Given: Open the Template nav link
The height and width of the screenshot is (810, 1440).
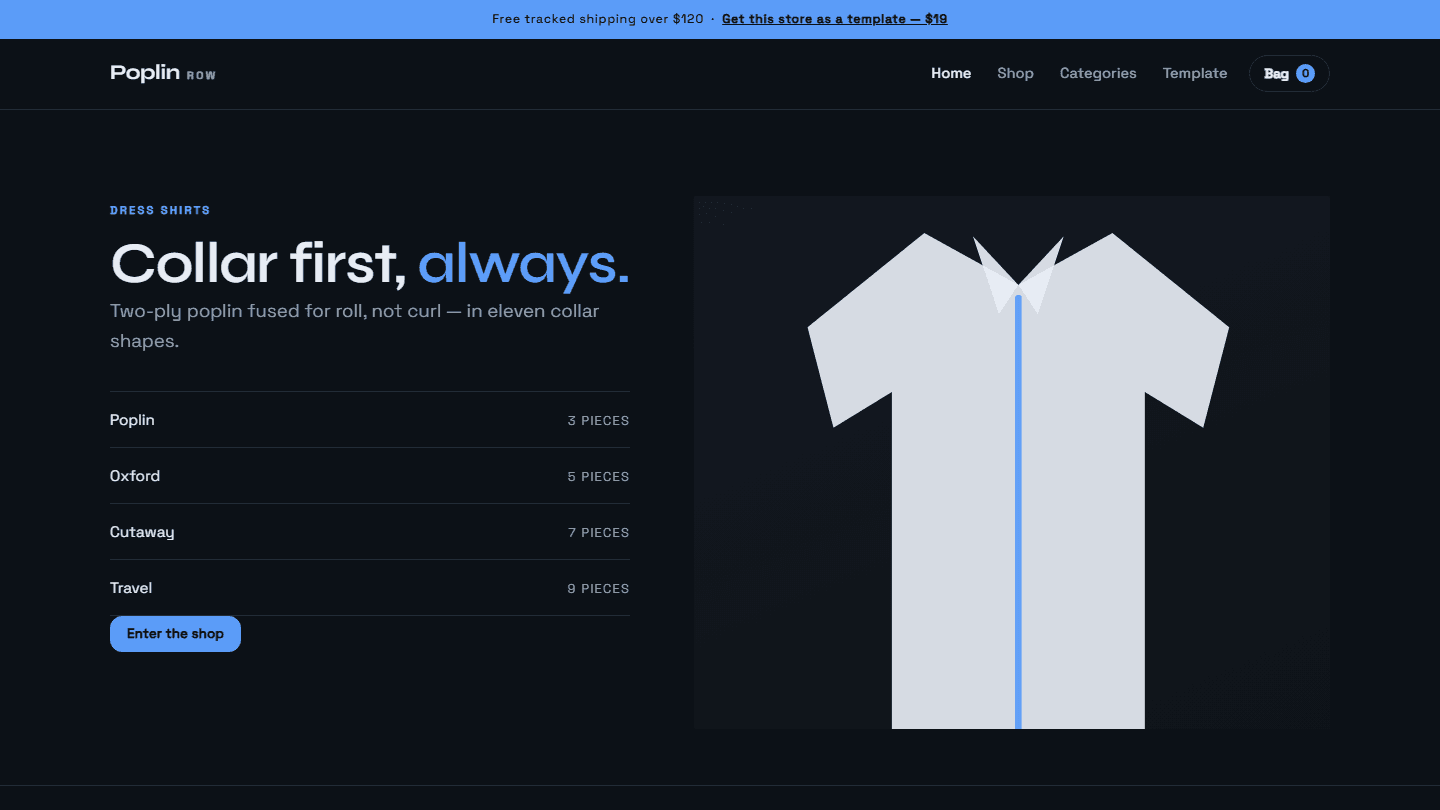Looking at the screenshot, I should tap(1195, 73).
